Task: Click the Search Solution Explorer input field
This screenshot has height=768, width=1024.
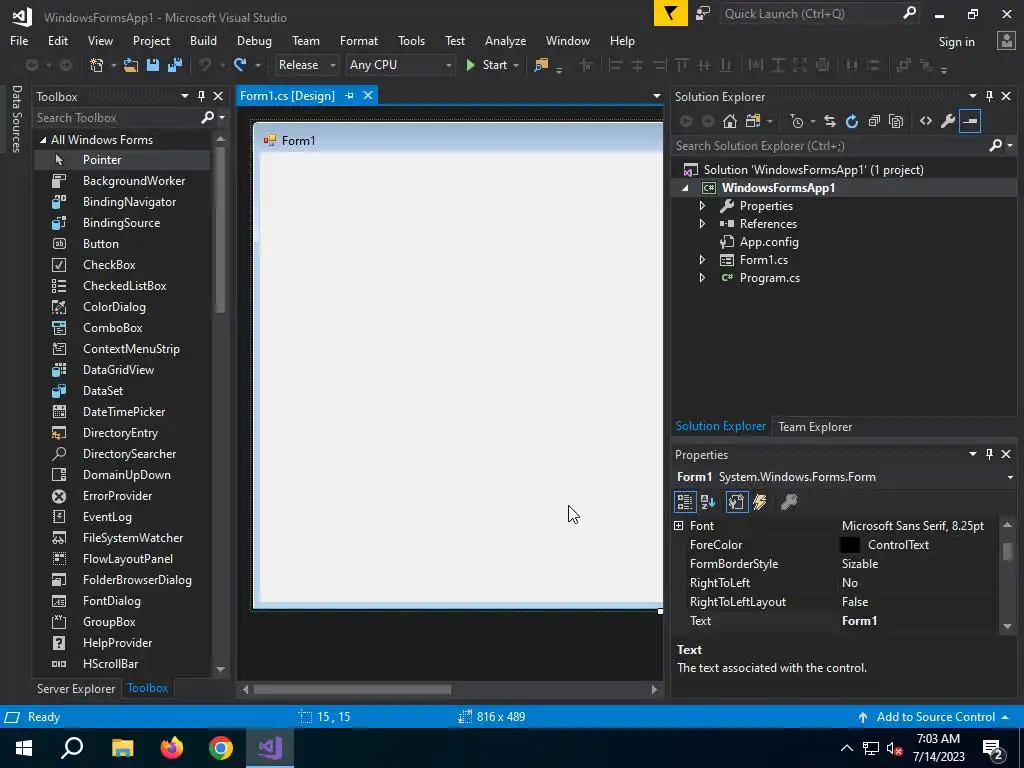Action: 831,146
